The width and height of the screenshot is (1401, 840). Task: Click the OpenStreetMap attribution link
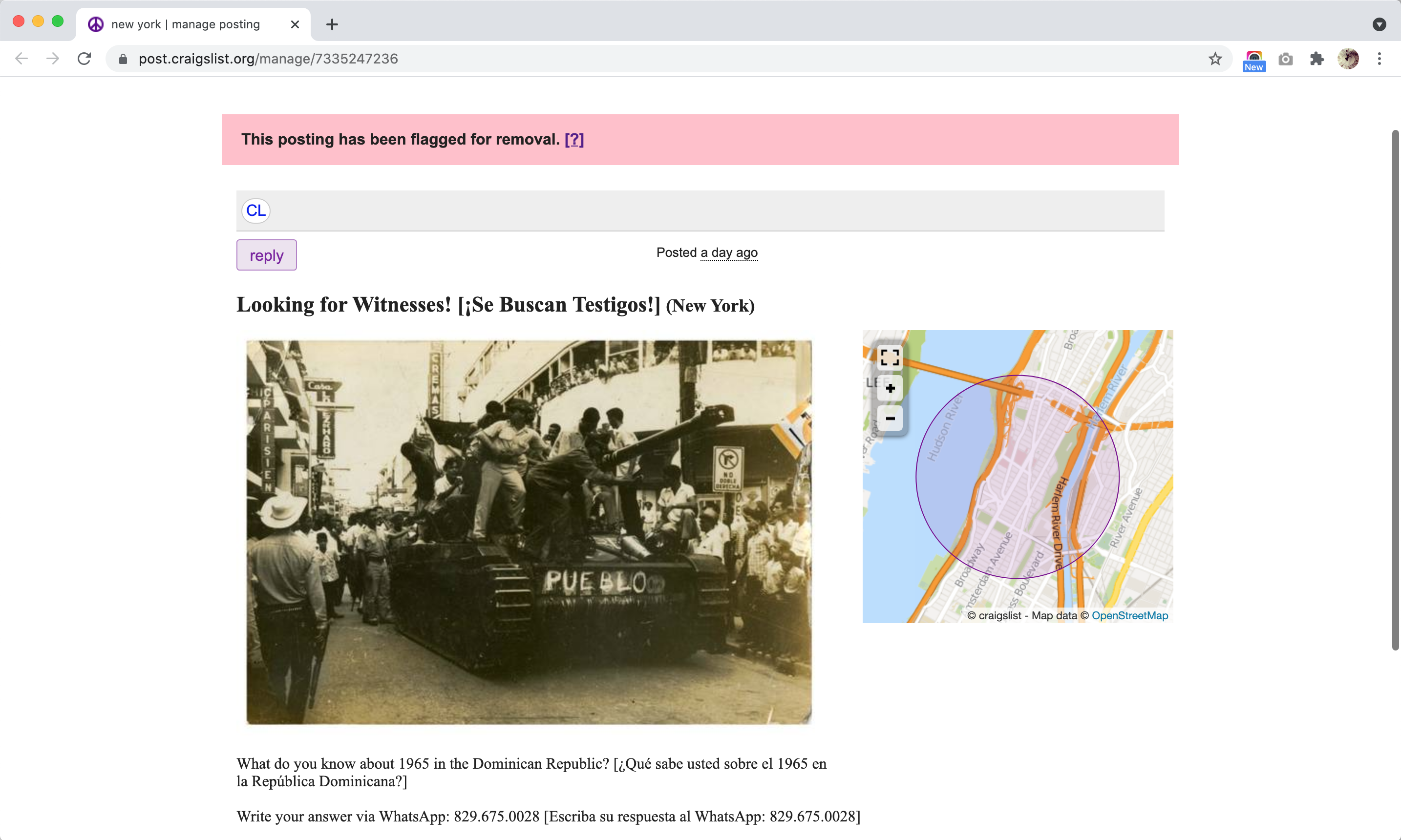(1129, 615)
